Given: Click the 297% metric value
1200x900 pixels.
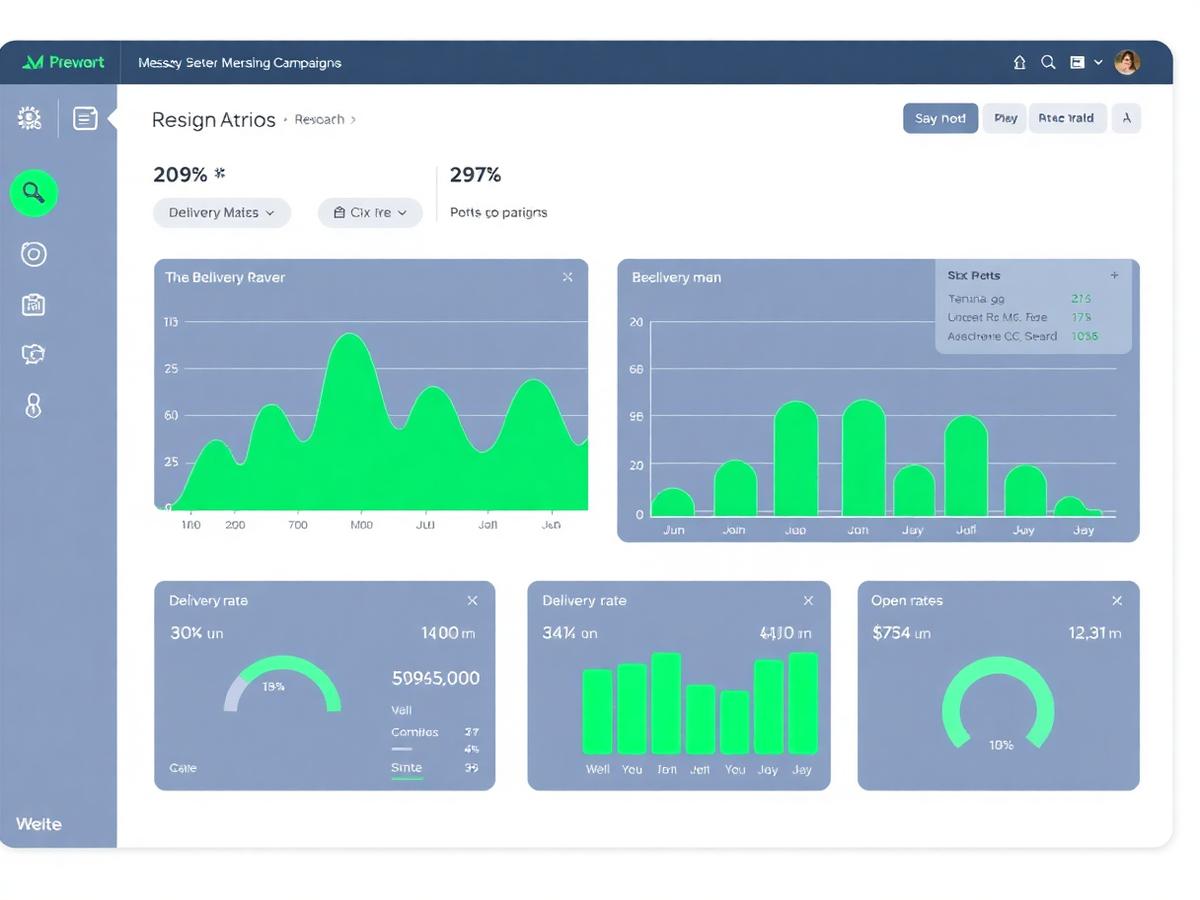Looking at the screenshot, I should 475,175.
